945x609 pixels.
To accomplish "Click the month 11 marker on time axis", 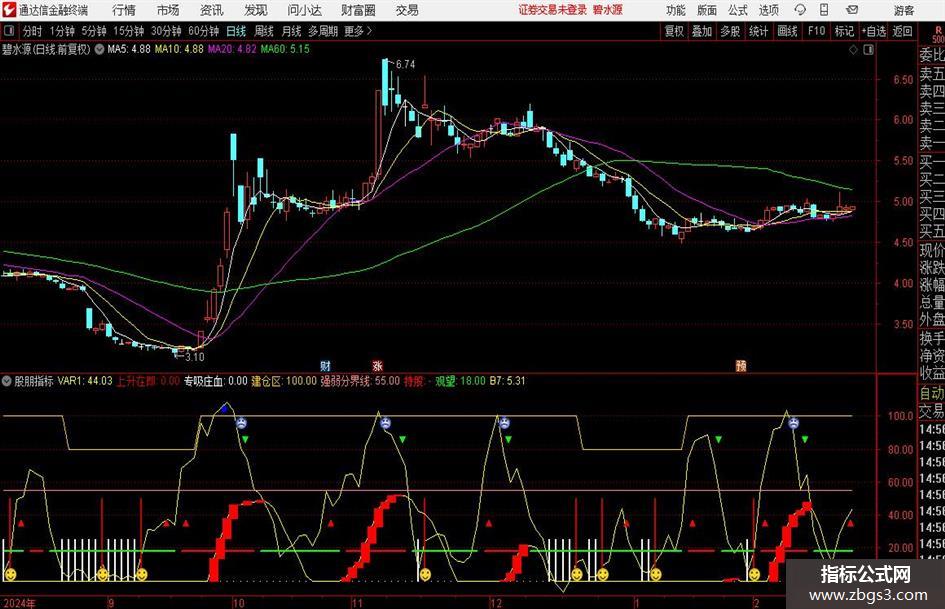I will pyautogui.click(x=358, y=602).
